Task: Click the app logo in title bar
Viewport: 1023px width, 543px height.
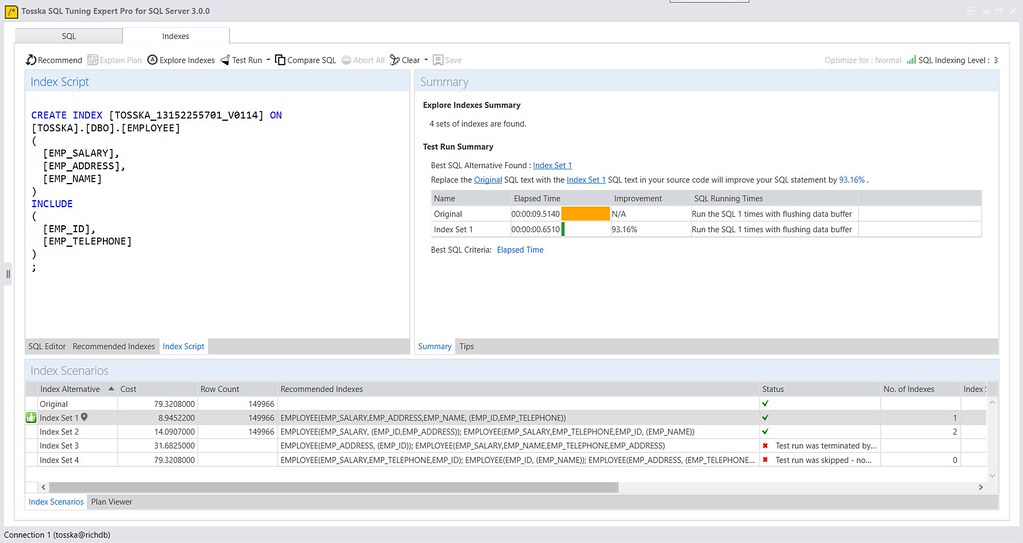Action: point(11,11)
